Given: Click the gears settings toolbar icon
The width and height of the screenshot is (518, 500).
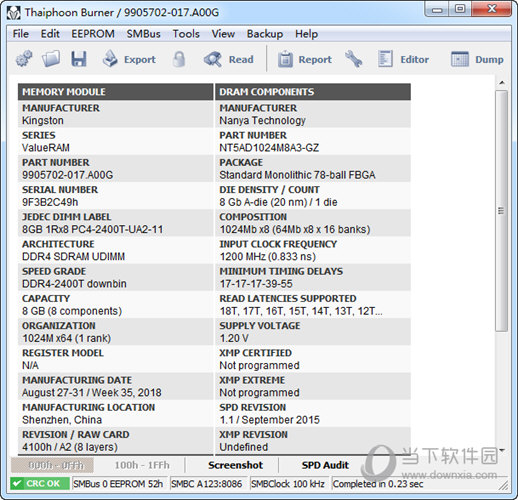Looking at the screenshot, I should [x=24, y=59].
